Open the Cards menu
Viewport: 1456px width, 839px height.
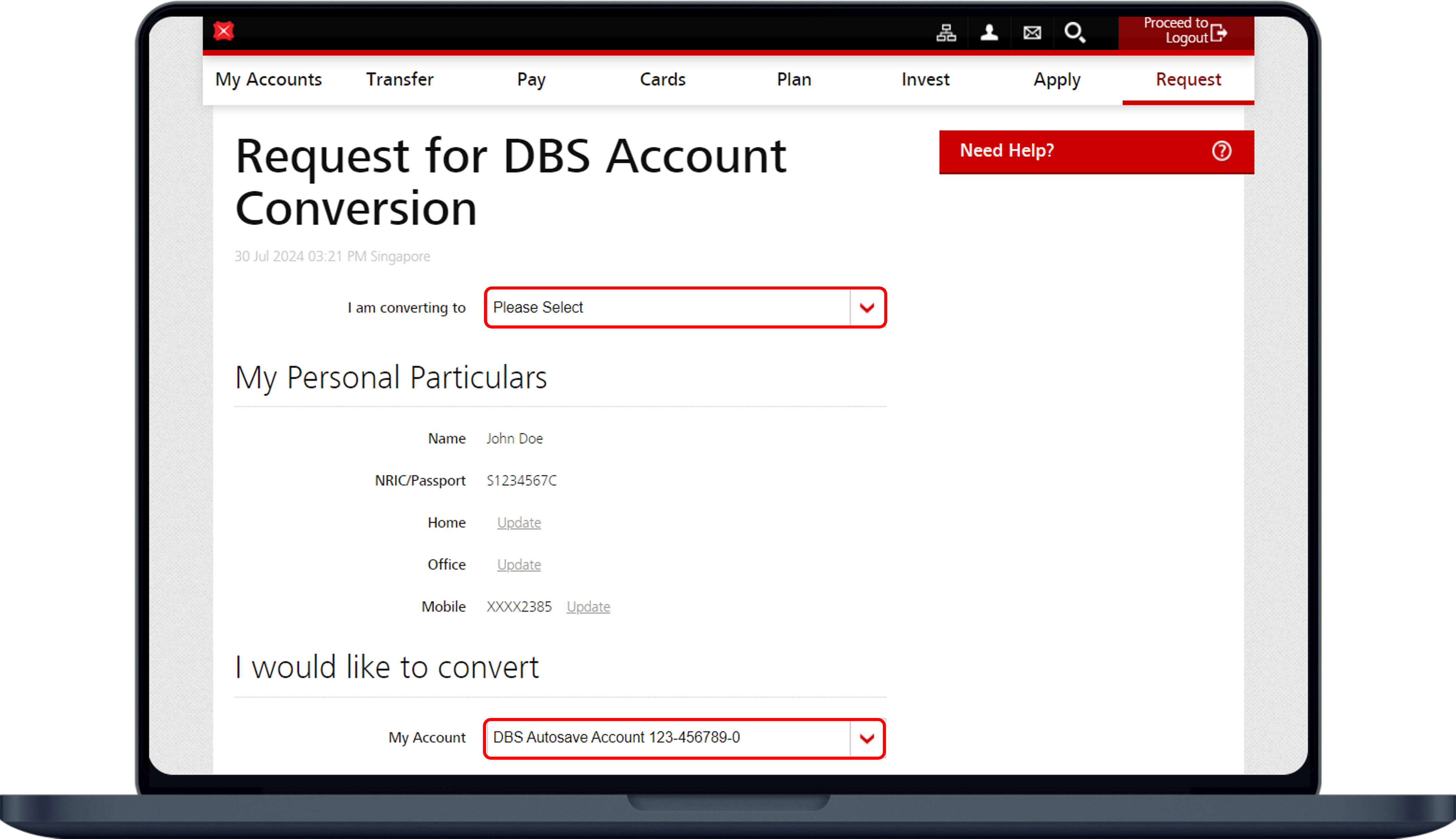click(x=662, y=80)
